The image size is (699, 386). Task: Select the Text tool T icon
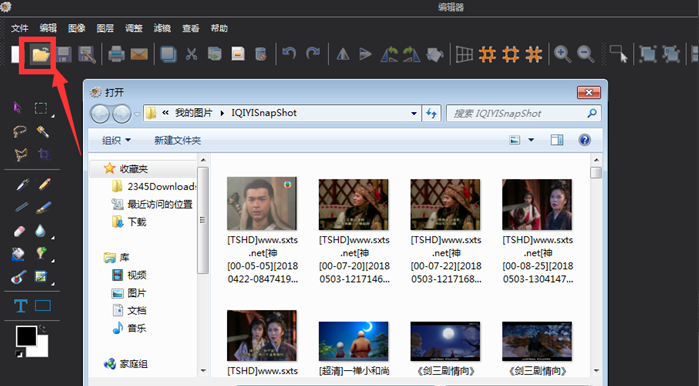pos(21,306)
